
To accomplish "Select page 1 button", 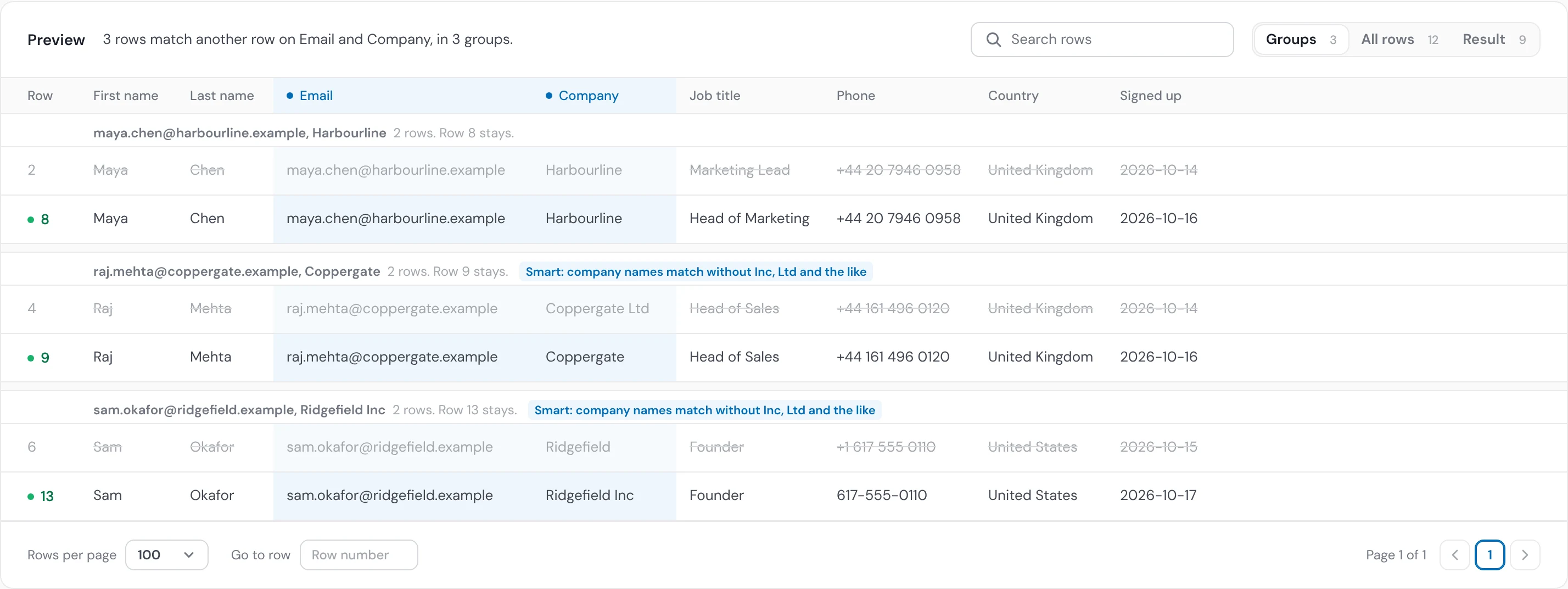I will click(1489, 555).
